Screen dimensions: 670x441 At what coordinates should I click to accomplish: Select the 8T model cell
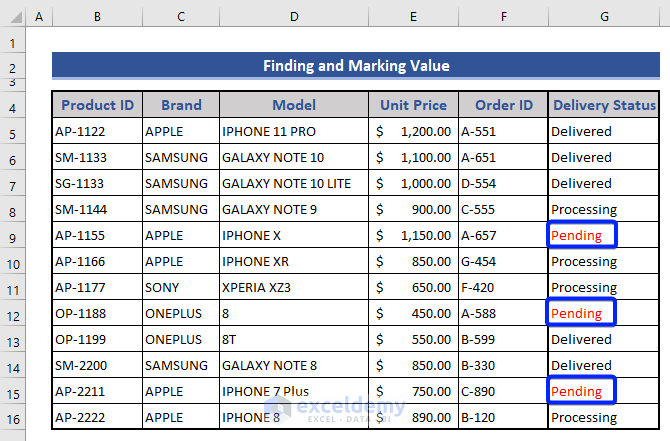point(294,339)
